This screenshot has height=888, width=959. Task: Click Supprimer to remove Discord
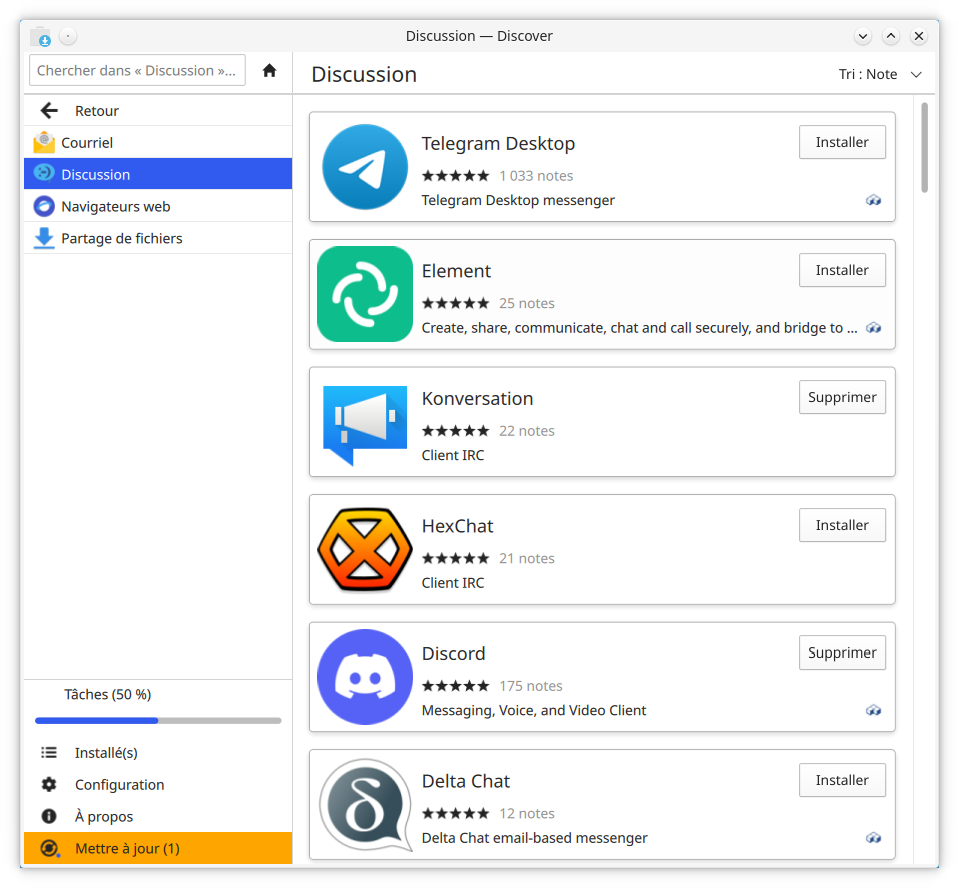coord(842,653)
